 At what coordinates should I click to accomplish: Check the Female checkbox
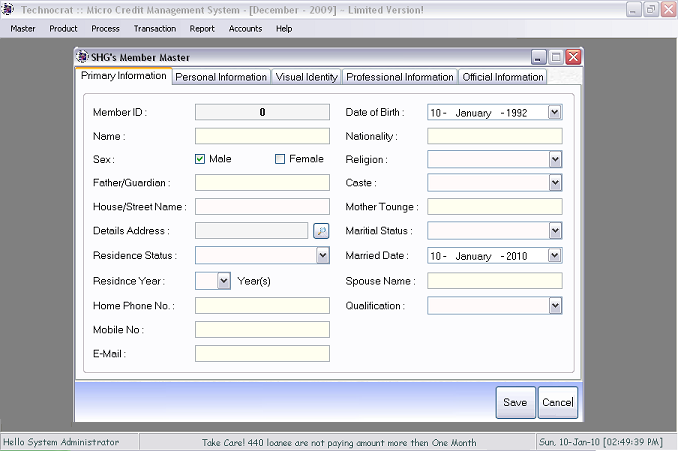tap(280, 159)
